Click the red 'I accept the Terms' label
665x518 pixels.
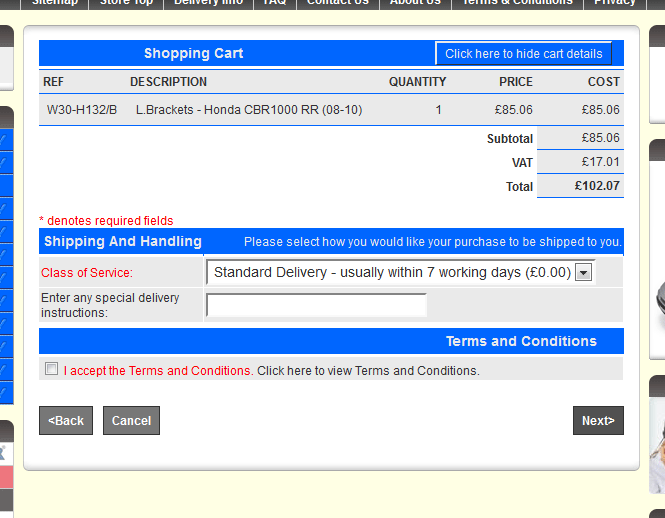tap(158, 371)
